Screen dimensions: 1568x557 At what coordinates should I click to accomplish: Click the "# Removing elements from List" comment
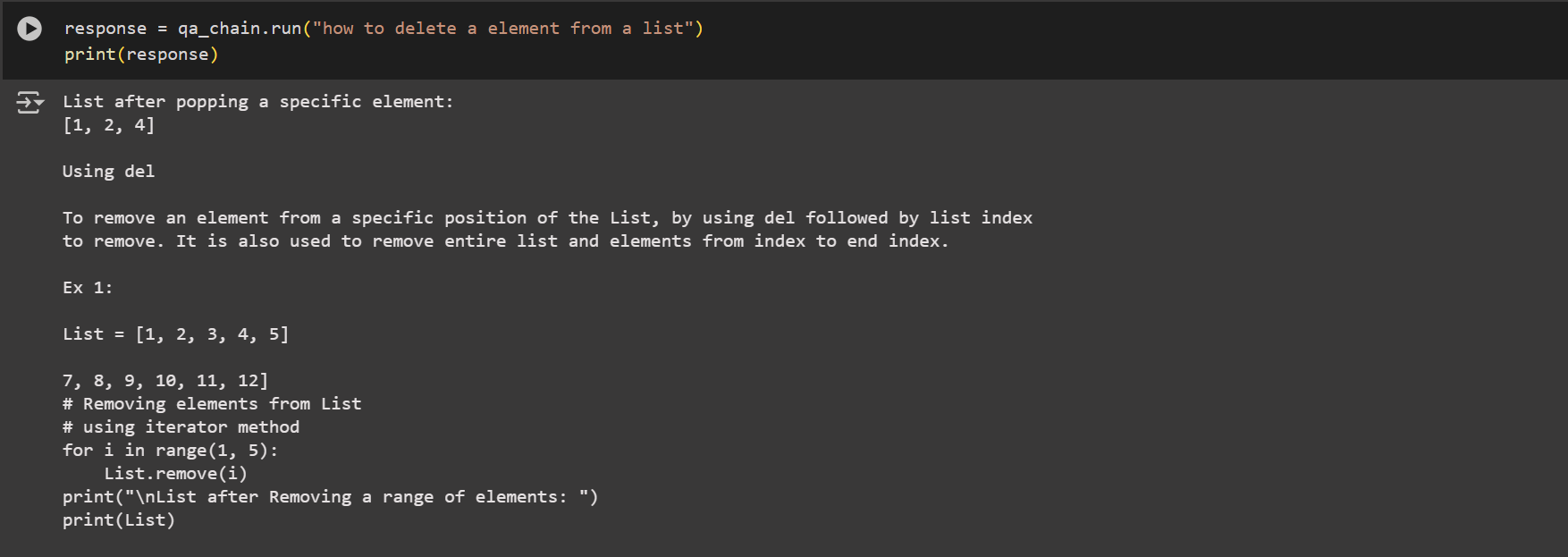pos(212,404)
